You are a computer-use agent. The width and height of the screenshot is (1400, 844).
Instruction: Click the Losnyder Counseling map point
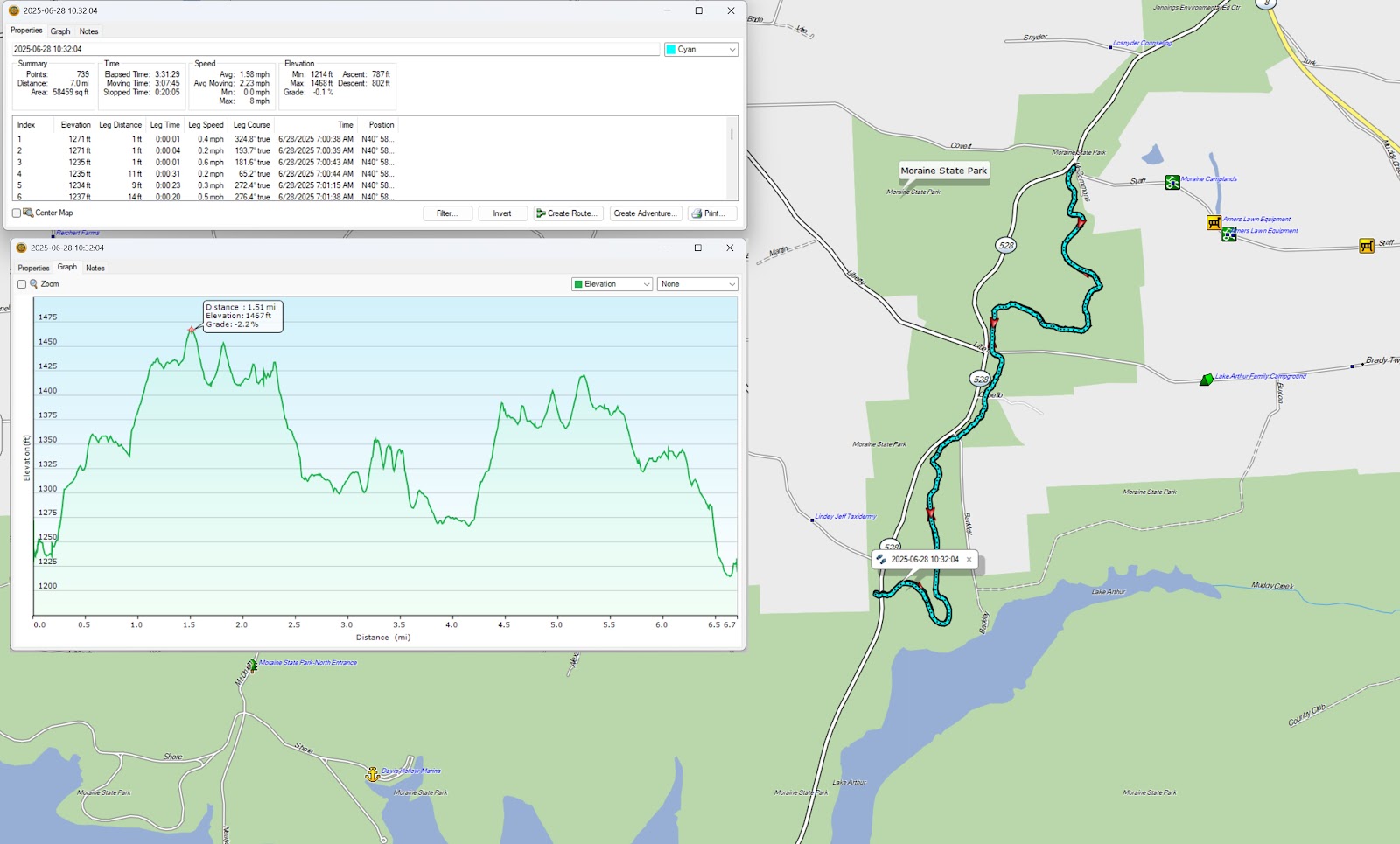click(1110, 46)
